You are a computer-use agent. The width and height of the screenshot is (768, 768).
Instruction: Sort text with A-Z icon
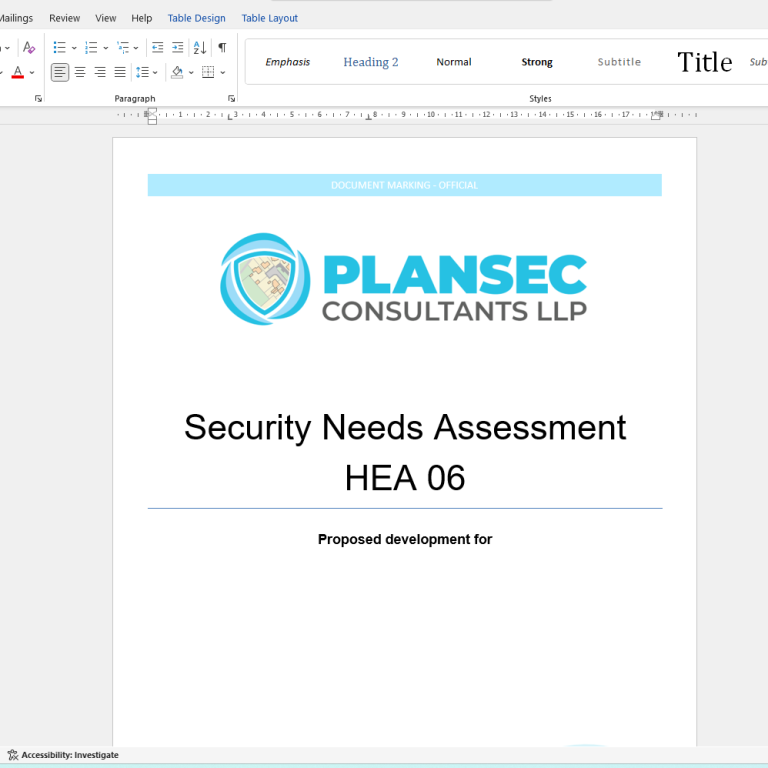click(x=199, y=48)
